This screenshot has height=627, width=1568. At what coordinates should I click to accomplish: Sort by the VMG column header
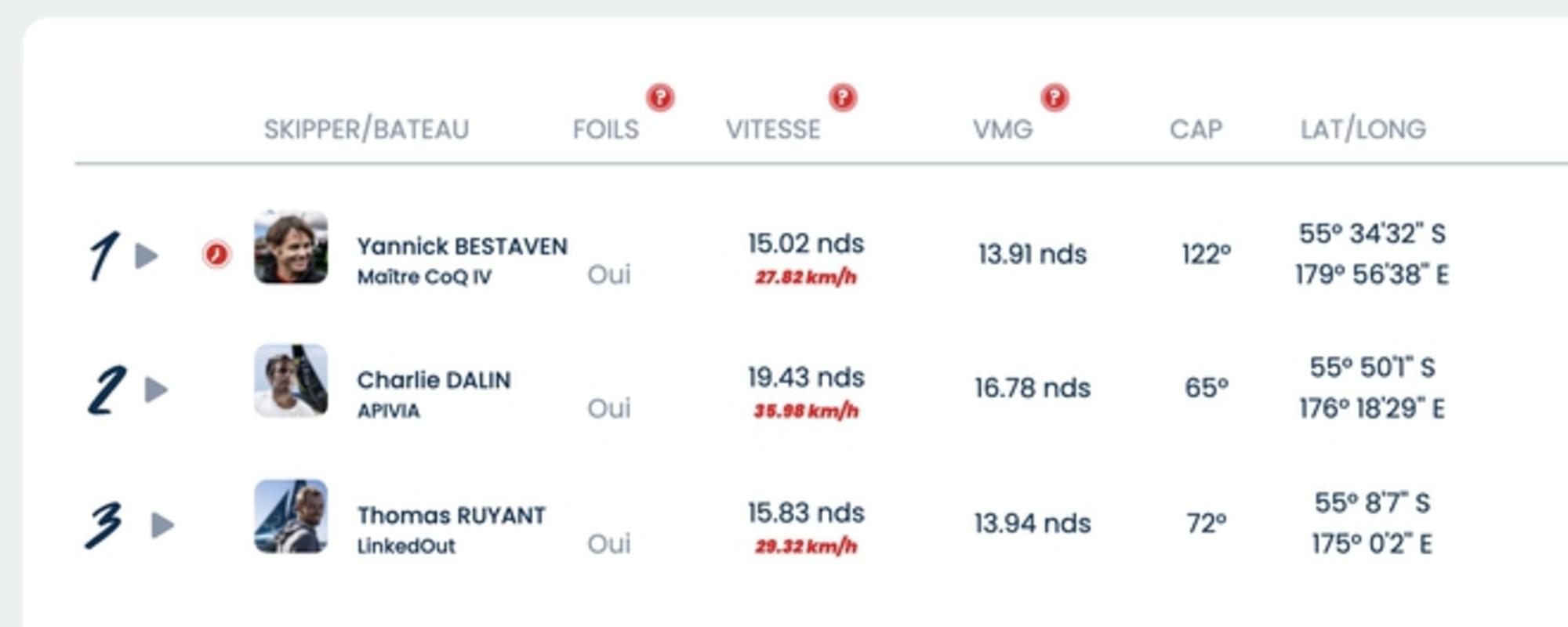coord(1003,129)
